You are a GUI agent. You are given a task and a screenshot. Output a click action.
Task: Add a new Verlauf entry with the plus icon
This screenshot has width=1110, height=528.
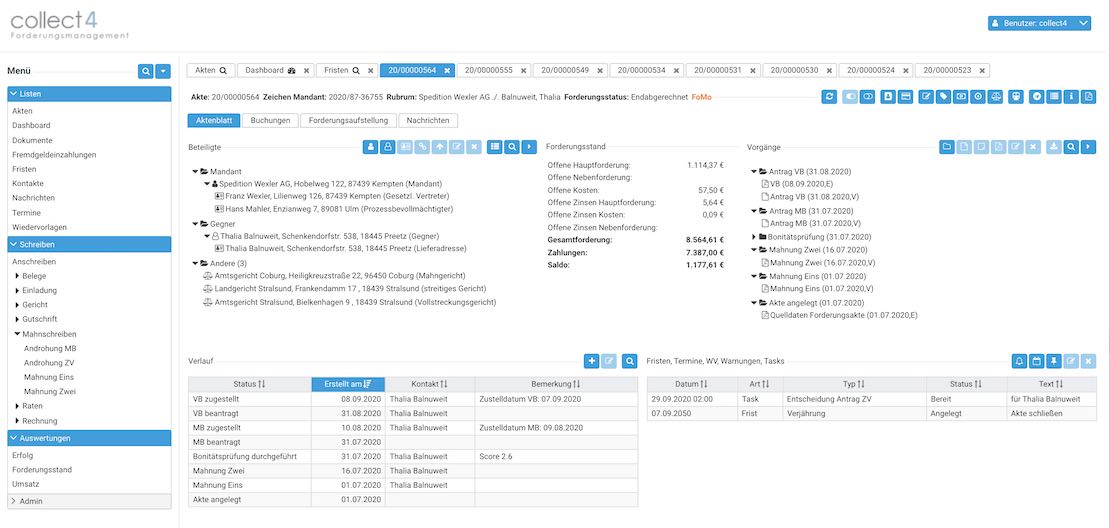click(592, 360)
